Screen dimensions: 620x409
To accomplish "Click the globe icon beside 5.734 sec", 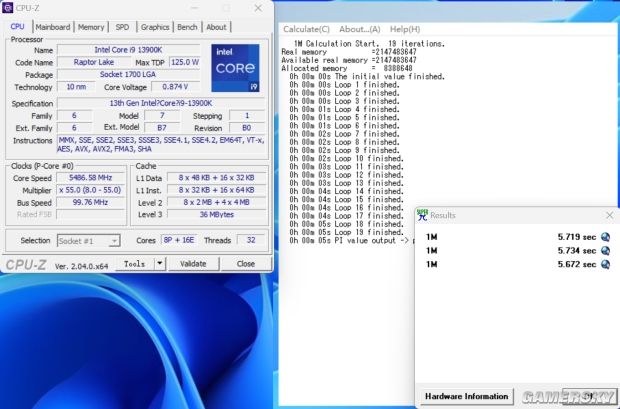I will point(606,251).
